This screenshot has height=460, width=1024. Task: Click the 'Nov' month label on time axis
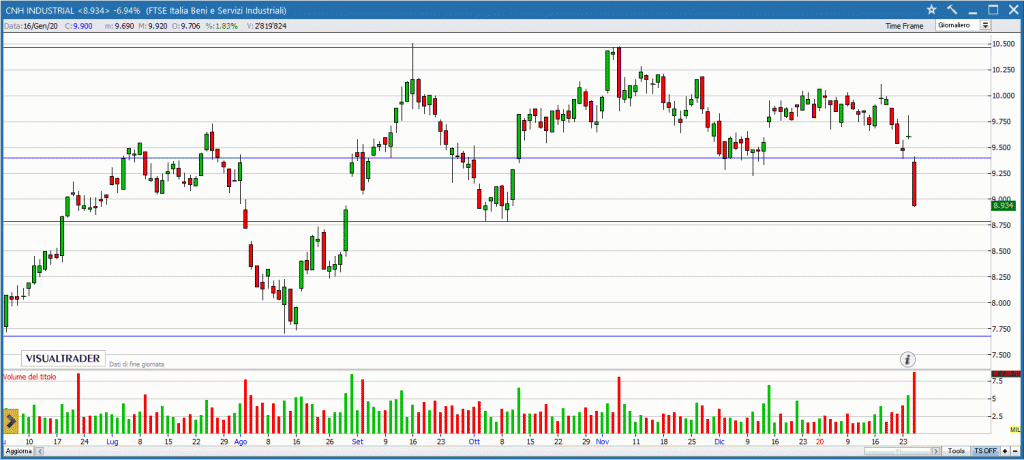point(601,441)
